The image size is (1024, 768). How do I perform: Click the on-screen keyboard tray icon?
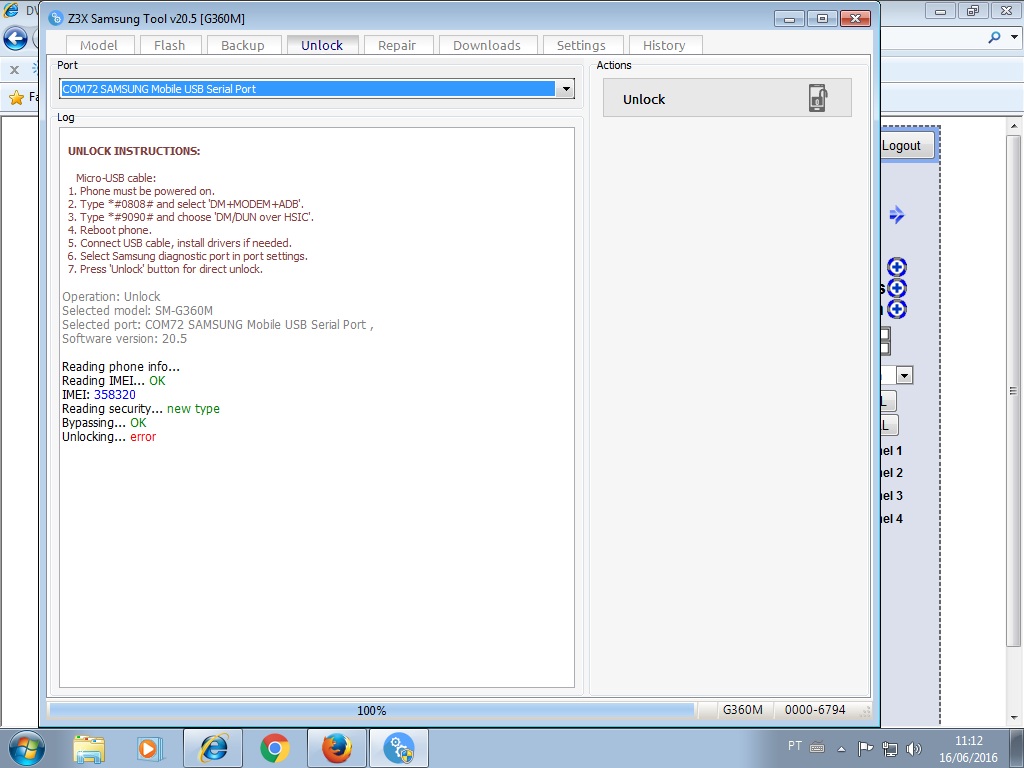817,748
